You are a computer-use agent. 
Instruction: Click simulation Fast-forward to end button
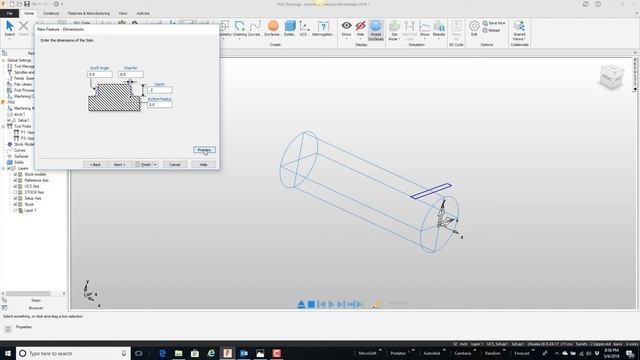tap(351, 304)
